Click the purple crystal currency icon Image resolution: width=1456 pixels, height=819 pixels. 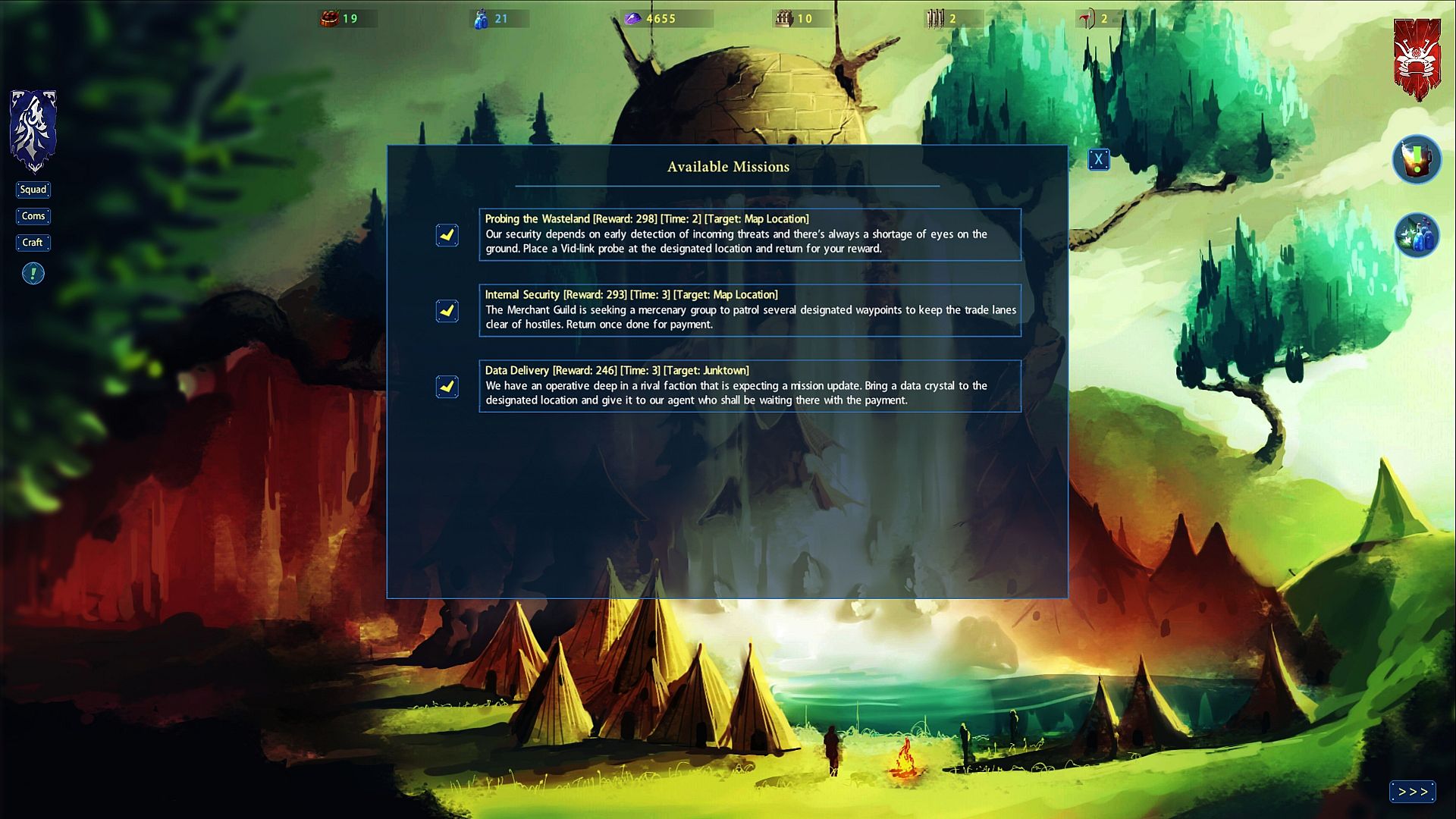[x=632, y=18]
